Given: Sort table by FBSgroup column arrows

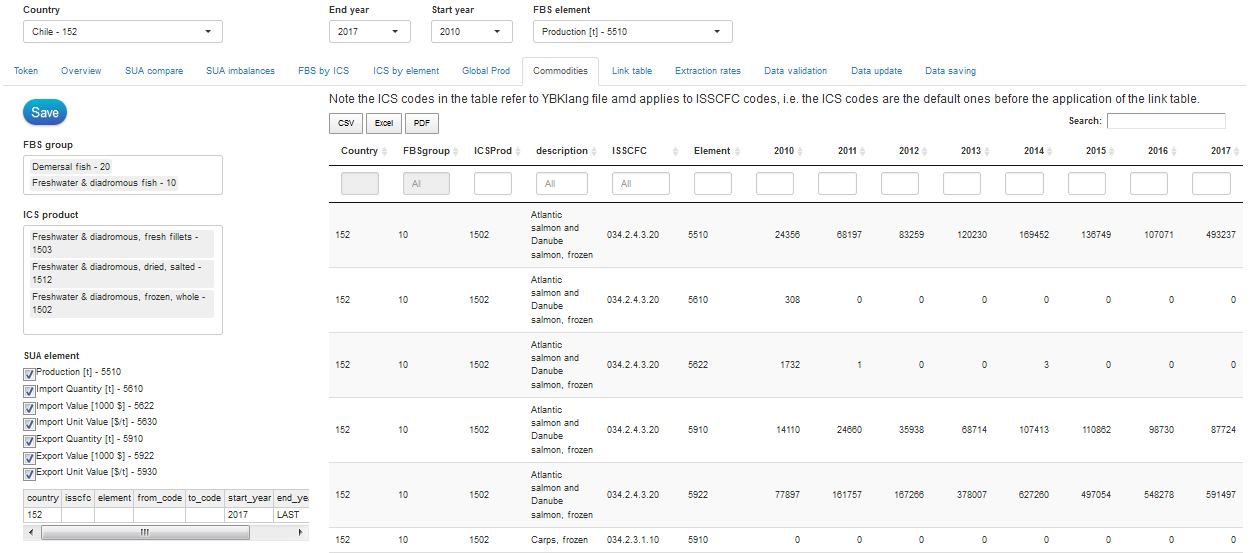Looking at the screenshot, I should [x=456, y=151].
